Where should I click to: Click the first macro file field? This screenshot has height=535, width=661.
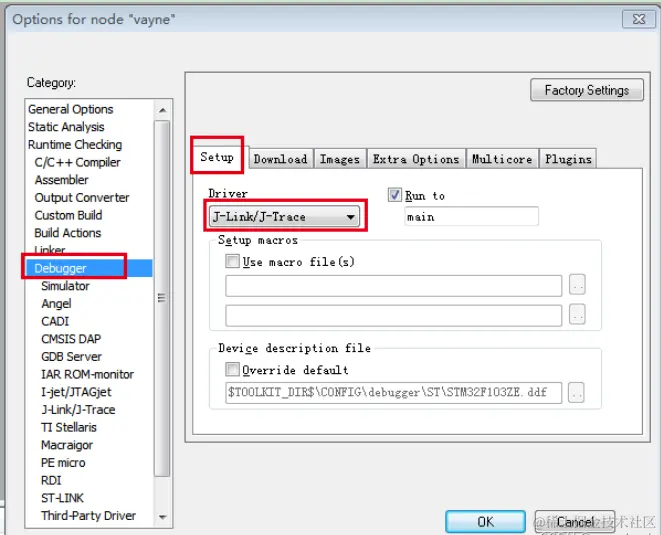point(393,286)
